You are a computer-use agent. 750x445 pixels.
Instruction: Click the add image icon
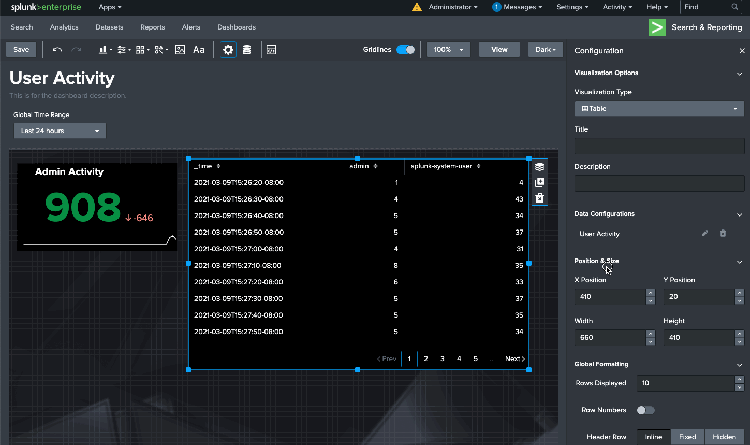coord(180,49)
